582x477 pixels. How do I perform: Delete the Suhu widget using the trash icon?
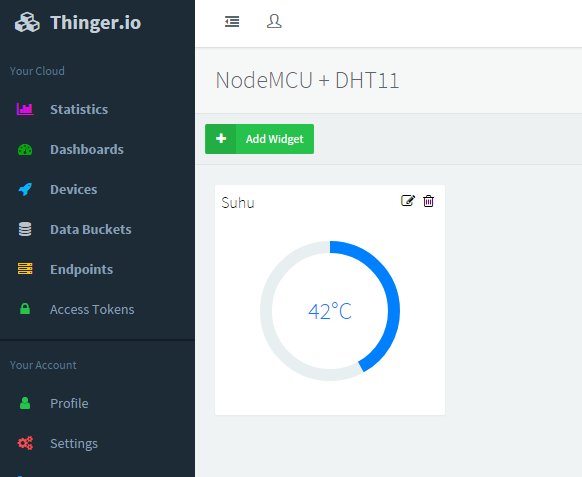coord(428,201)
